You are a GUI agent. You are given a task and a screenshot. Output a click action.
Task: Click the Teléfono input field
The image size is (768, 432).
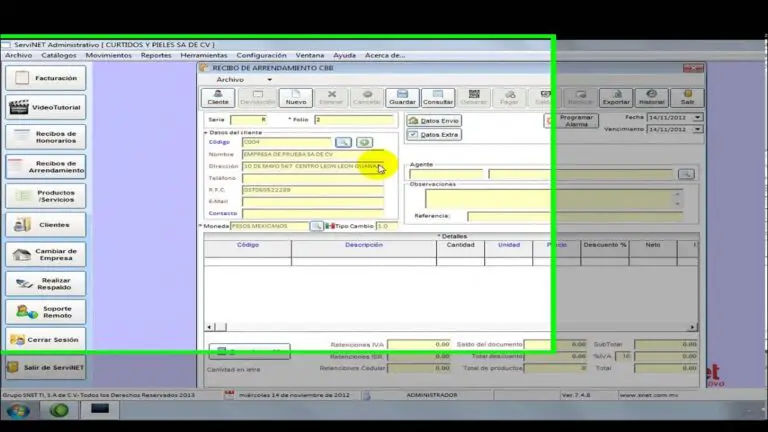tap(313, 178)
